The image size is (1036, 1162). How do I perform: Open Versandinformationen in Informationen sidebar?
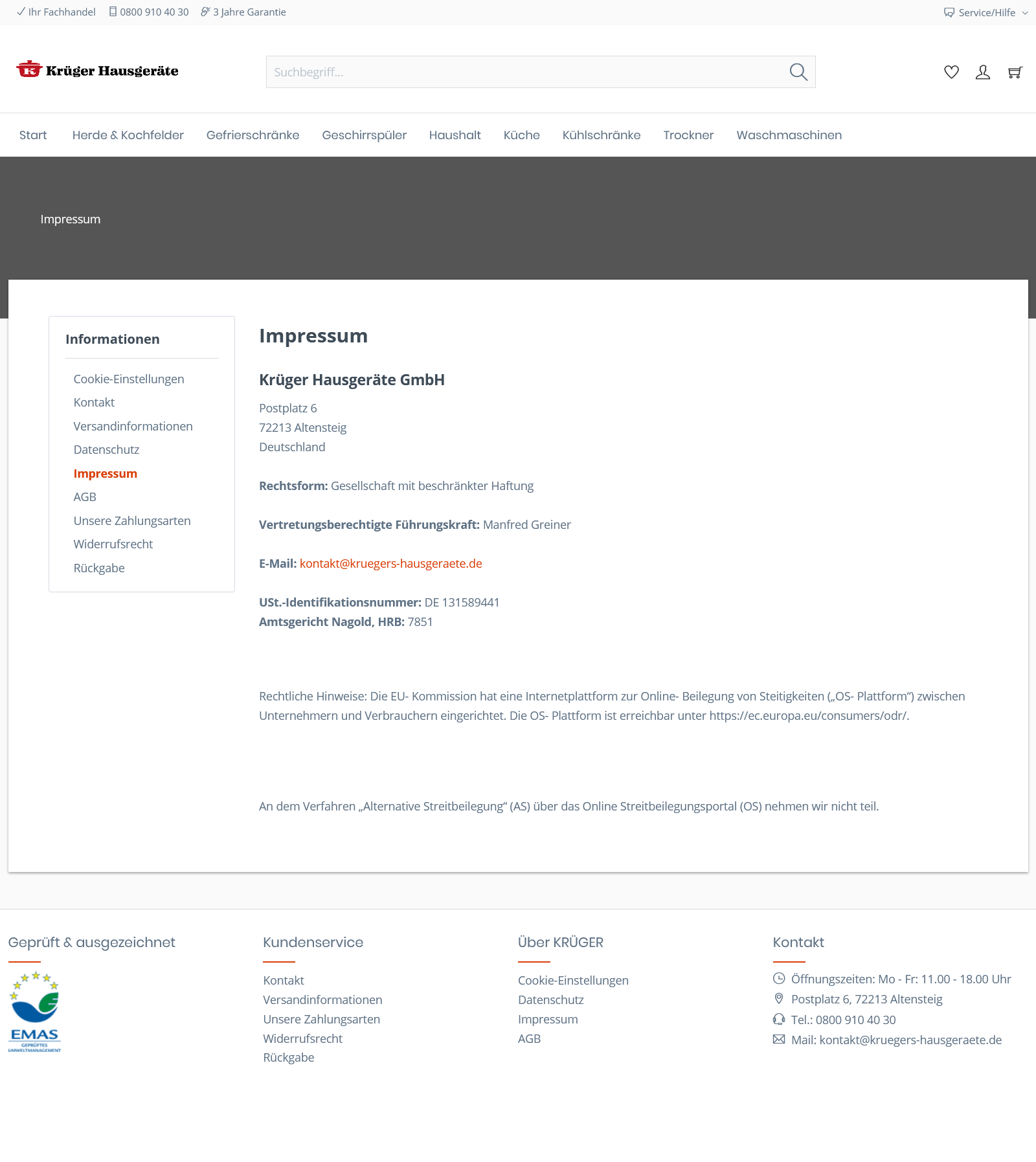[133, 426]
